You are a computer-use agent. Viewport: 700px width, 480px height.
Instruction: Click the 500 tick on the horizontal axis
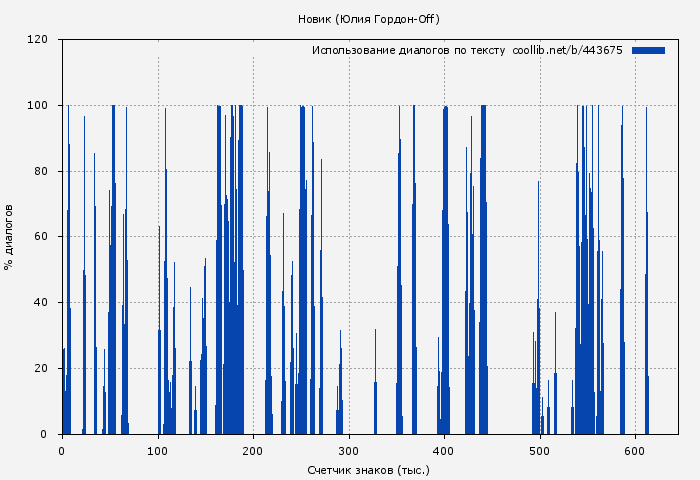point(540,451)
